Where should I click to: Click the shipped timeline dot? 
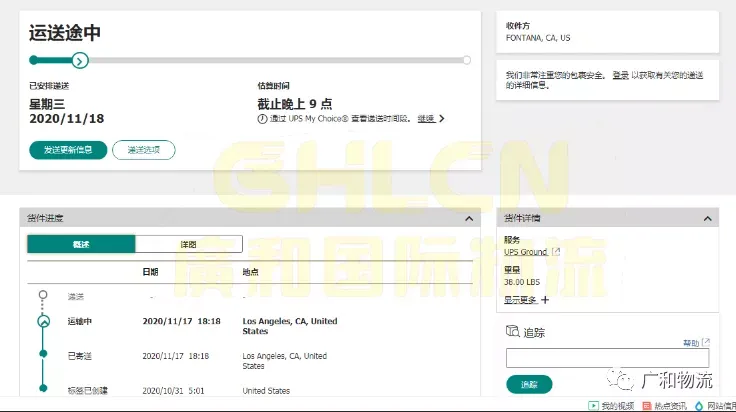coord(43,354)
